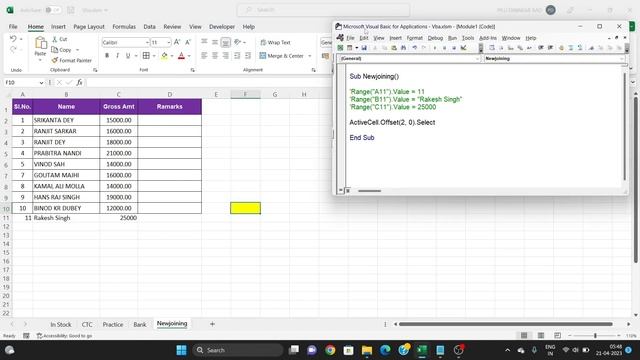Open Chrome from the Windows taskbar
This screenshot has height=360, width=640.
tap(330, 350)
